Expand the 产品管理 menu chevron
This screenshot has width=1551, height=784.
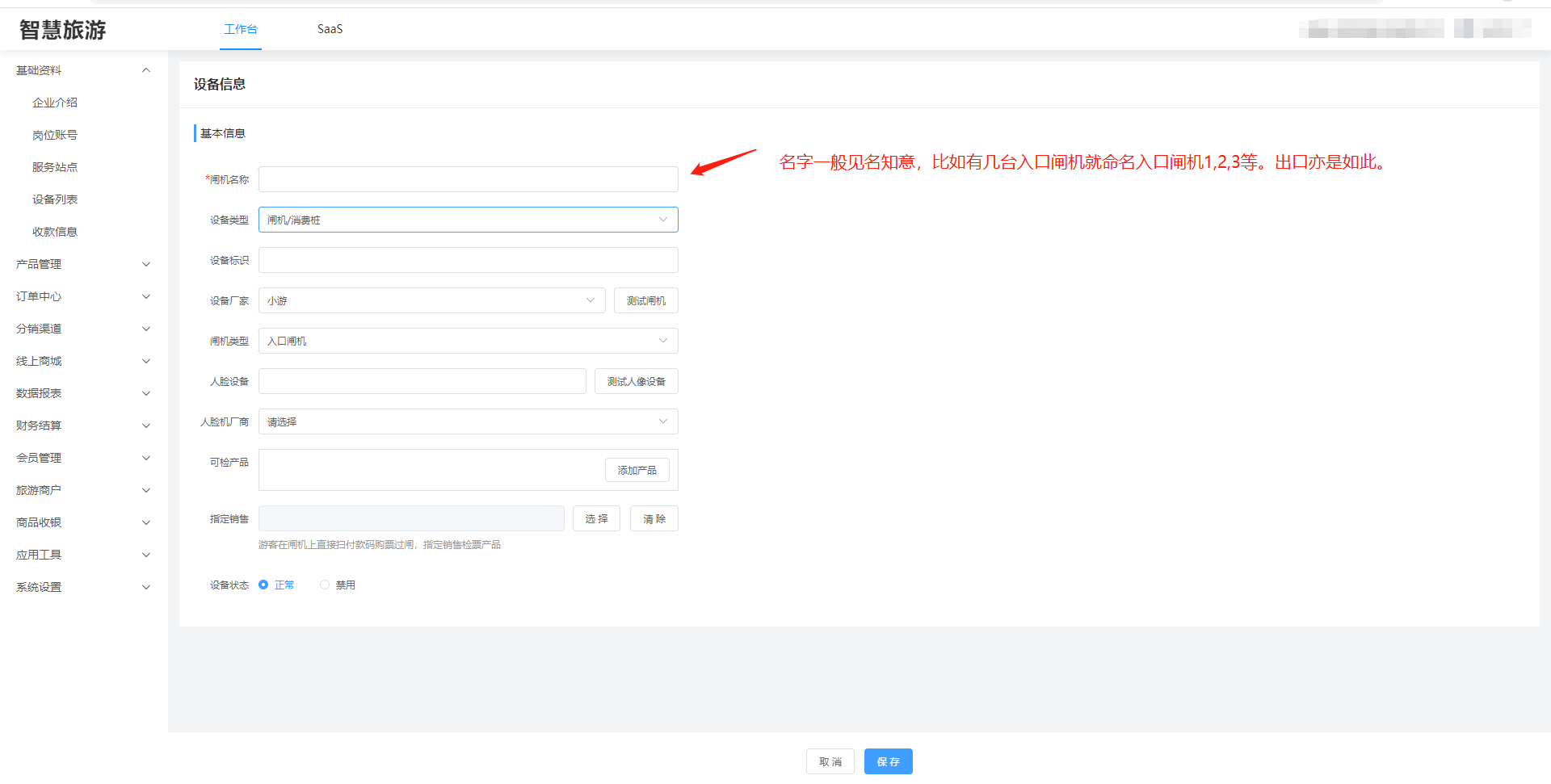146,264
